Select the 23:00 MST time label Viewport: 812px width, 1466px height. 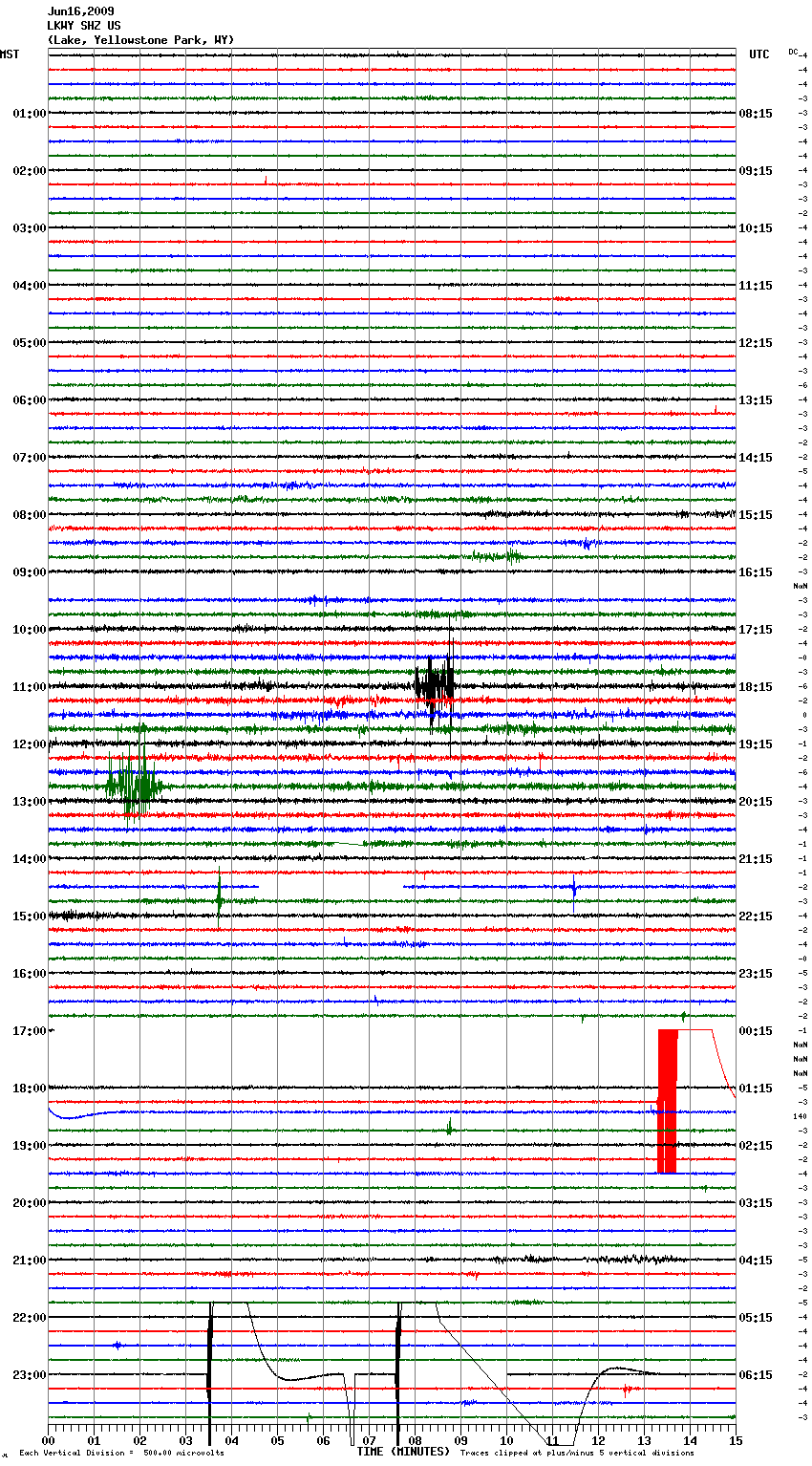[x=29, y=1375]
